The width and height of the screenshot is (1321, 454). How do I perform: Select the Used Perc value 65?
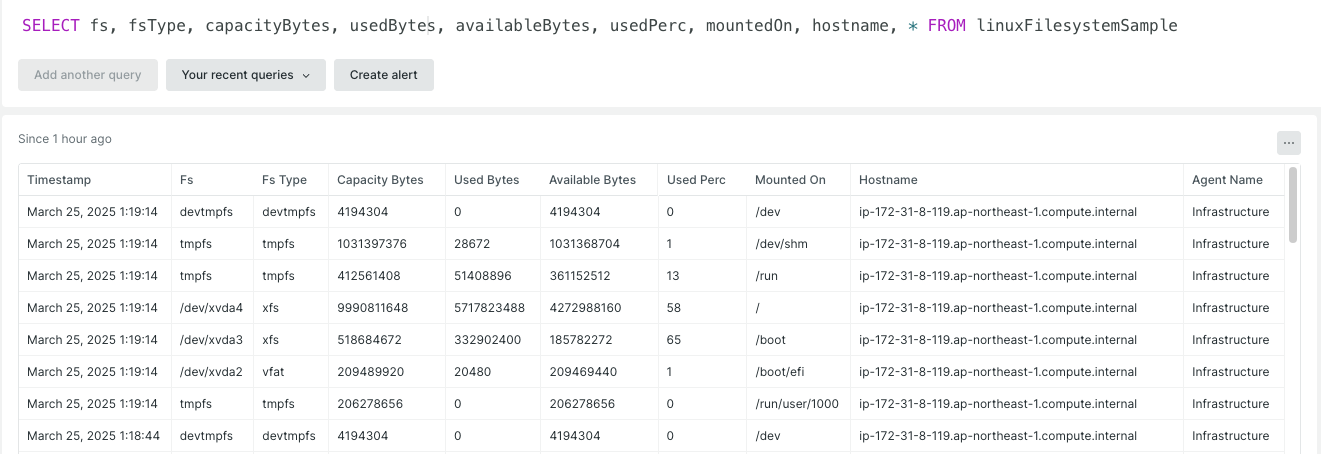(674, 340)
